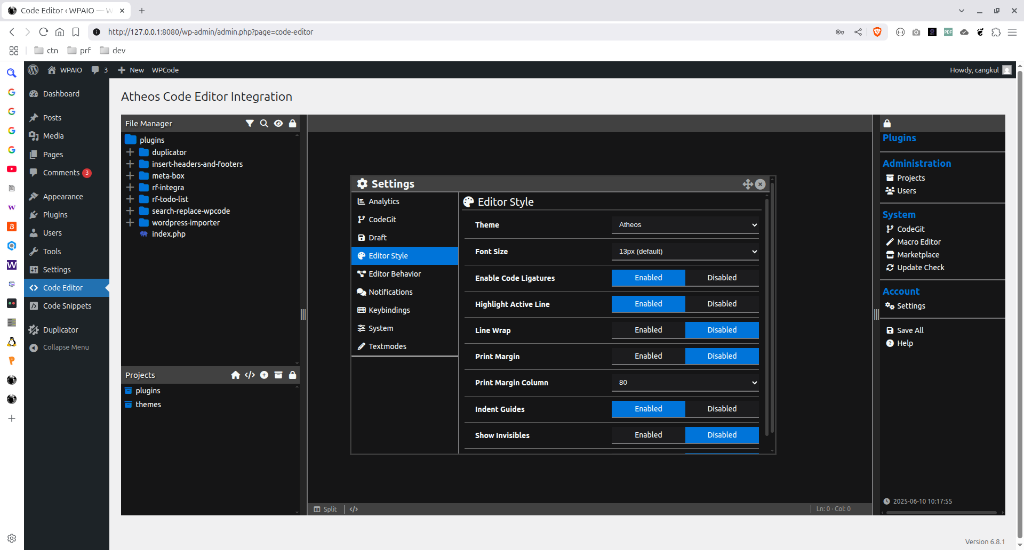Click the Projects panel lock icon
This screenshot has height=550, width=1024.
click(x=293, y=375)
